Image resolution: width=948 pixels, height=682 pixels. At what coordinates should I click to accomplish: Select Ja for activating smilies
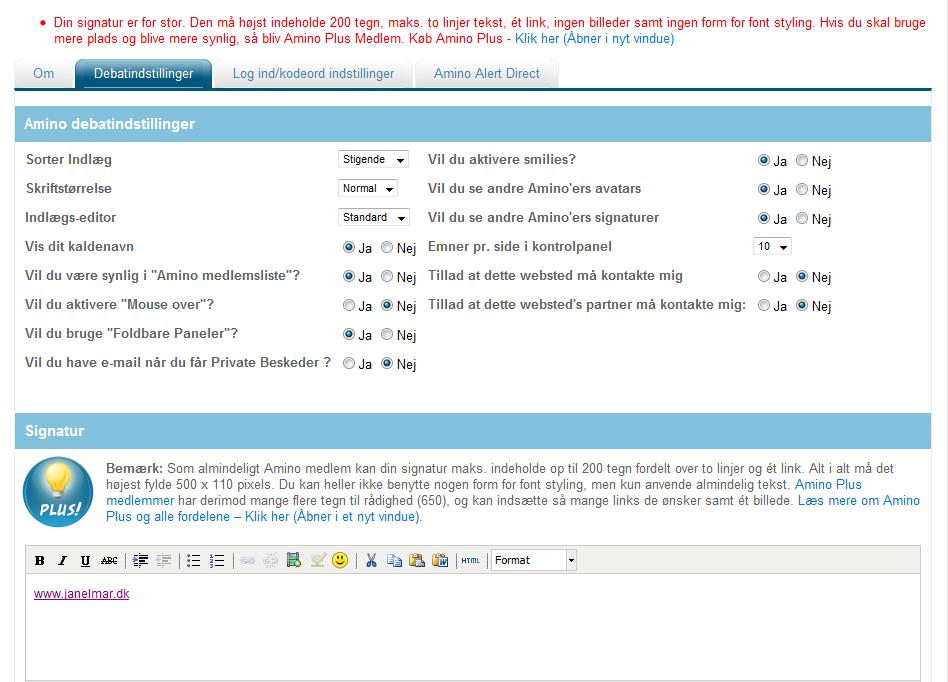[x=764, y=160]
